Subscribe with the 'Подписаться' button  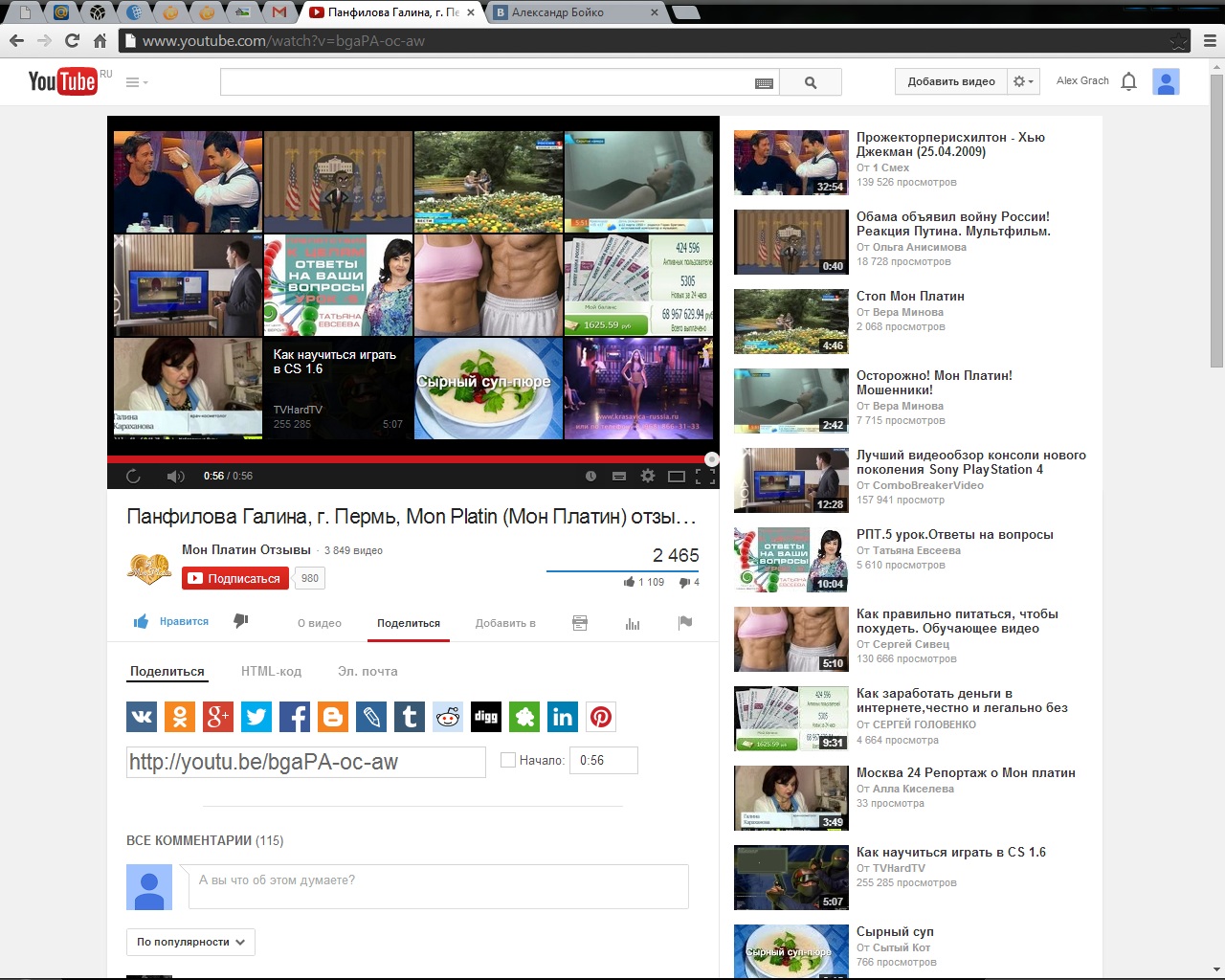point(235,578)
